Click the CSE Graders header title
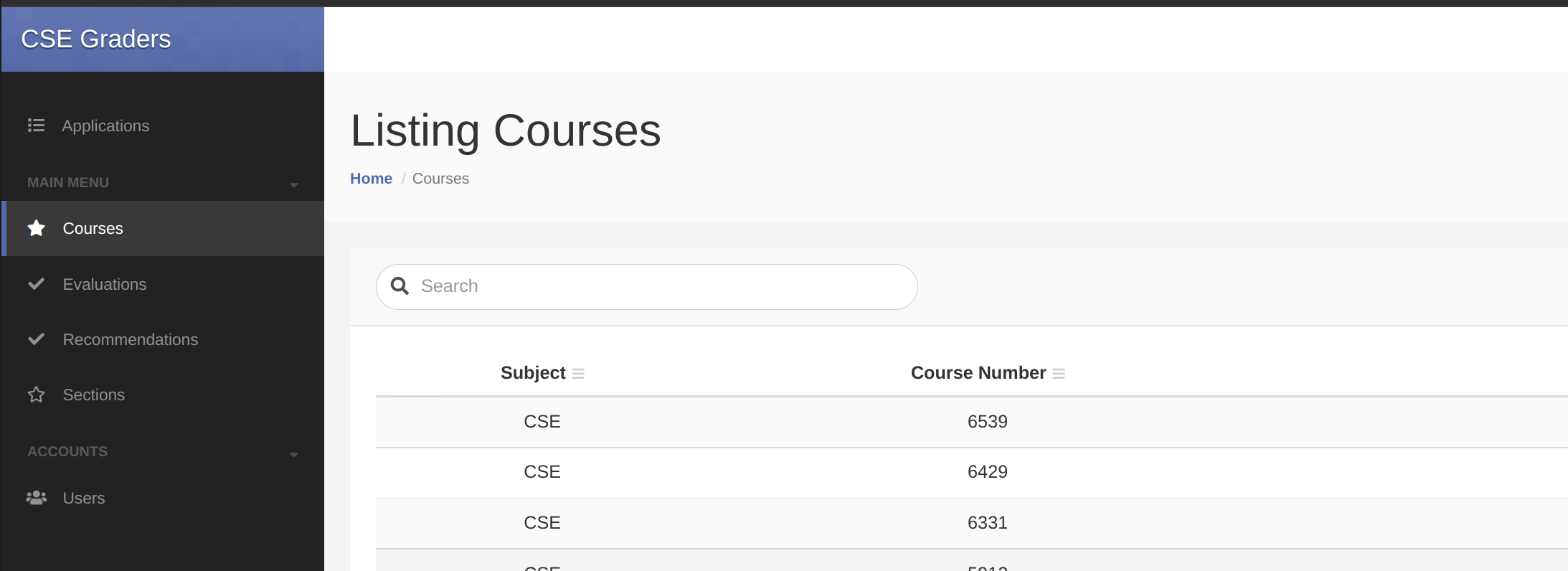 [96, 39]
